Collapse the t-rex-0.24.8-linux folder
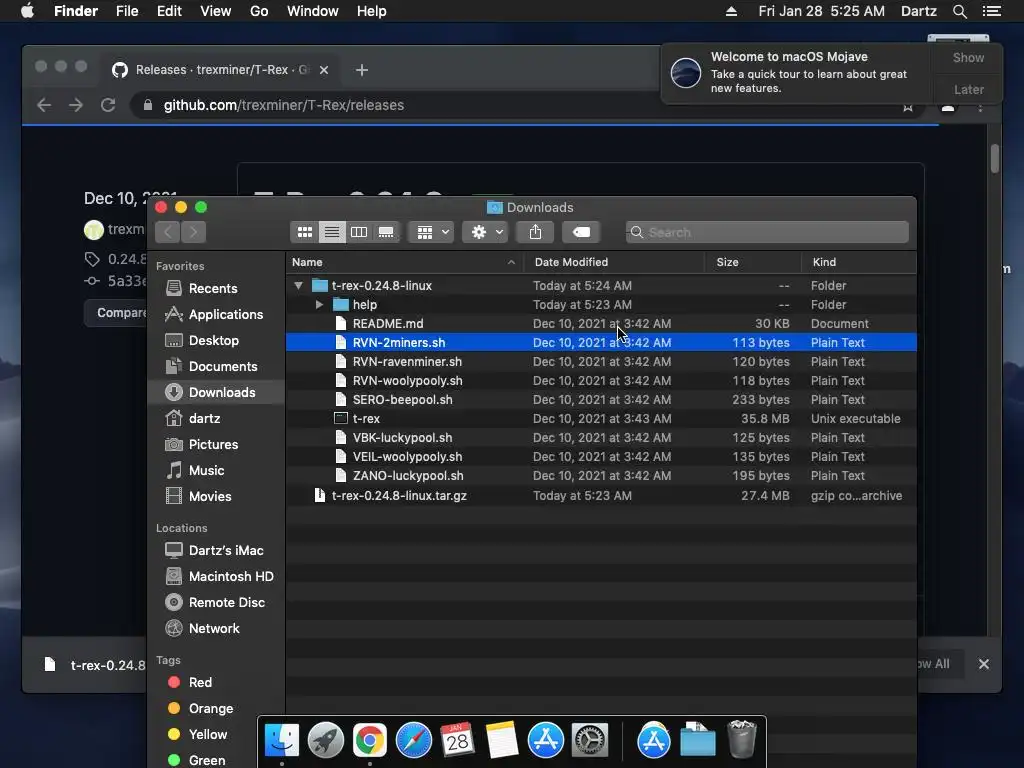Image resolution: width=1024 pixels, height=768 pixels. pyautogui.click(x=298, y=285)
